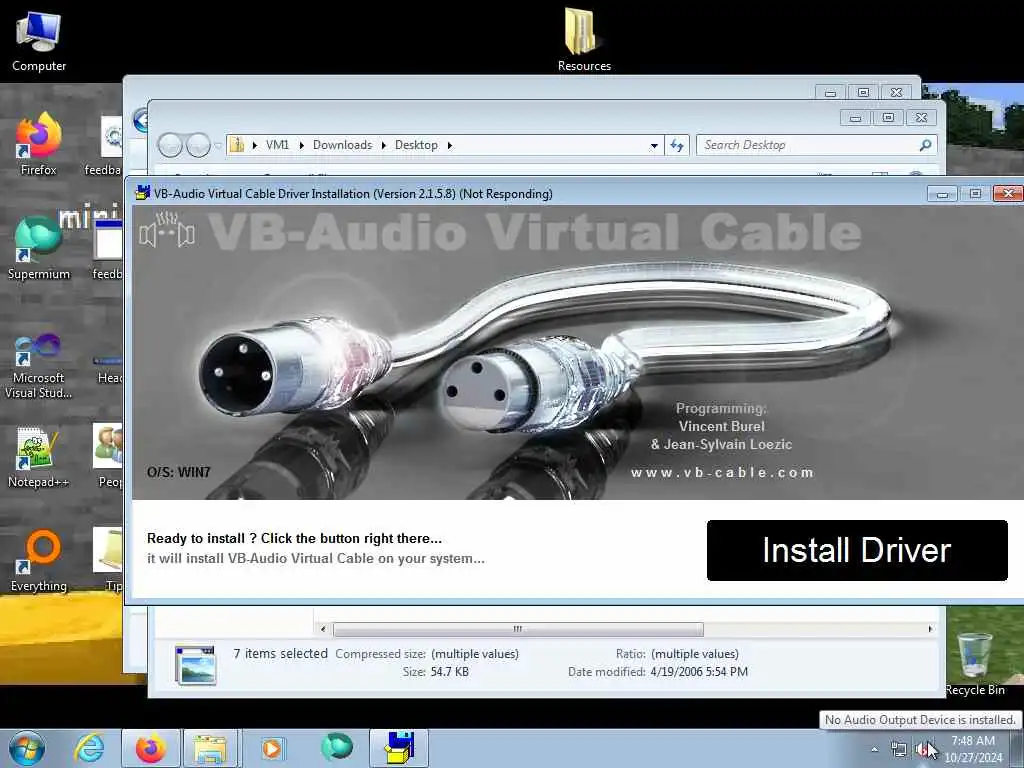Click the 7 items selected text

coord(280,653)
